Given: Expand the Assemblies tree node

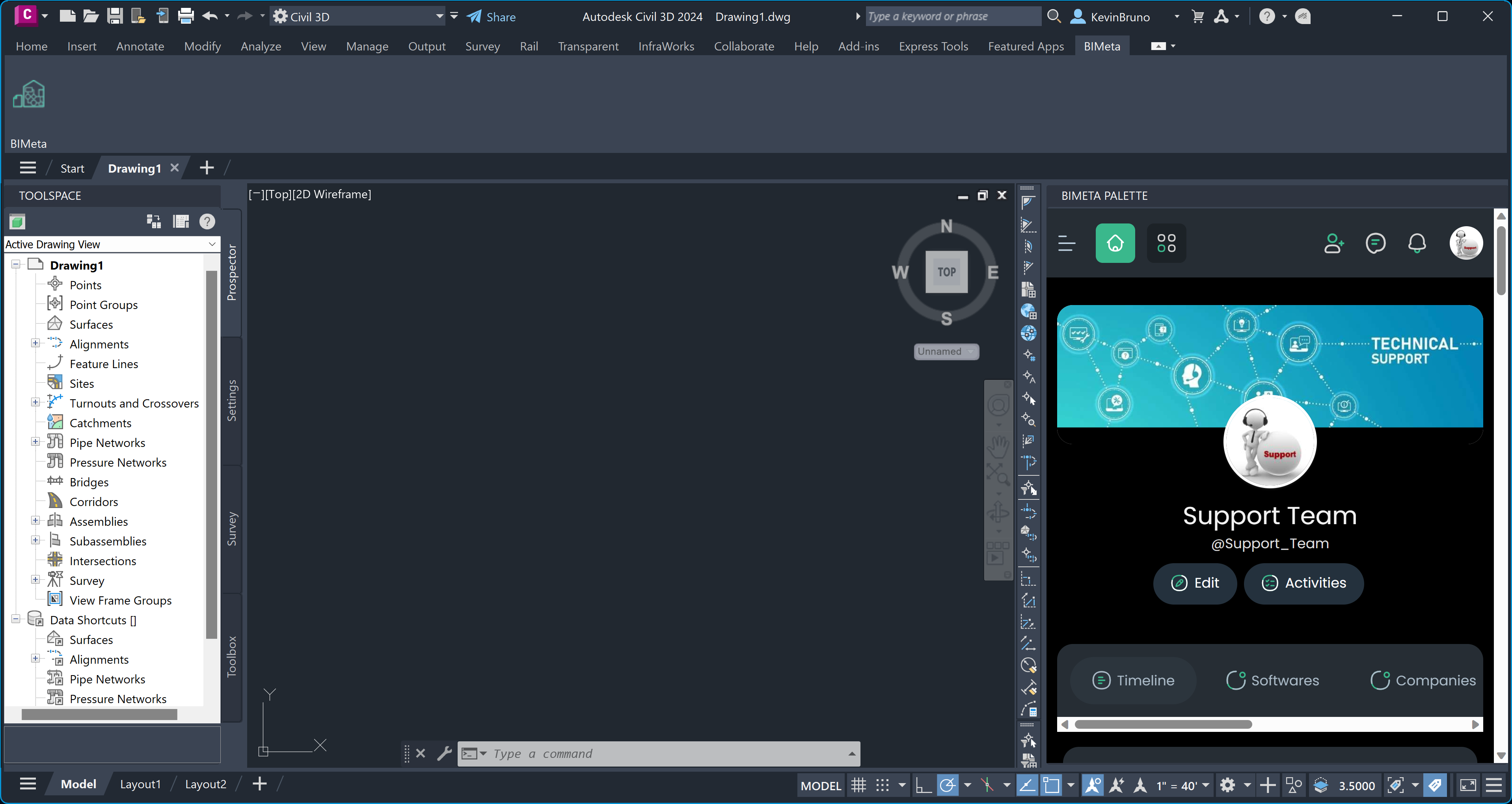Looking at the screenshot, I should coord(35,521).
